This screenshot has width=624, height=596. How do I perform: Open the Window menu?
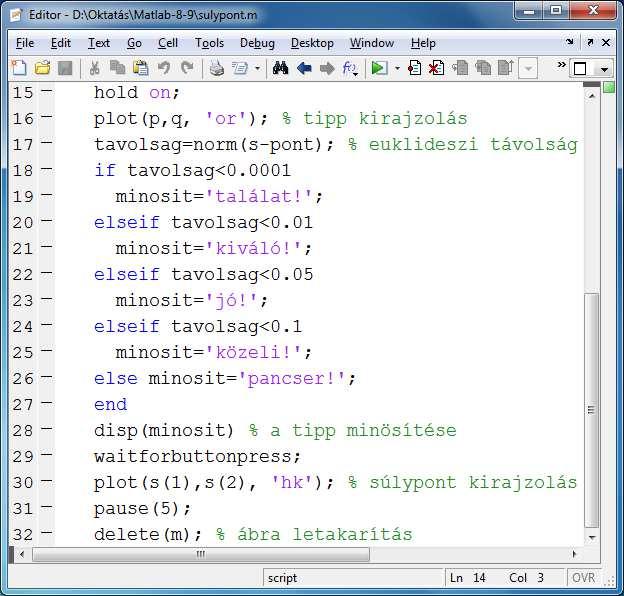tap(372, 43)
